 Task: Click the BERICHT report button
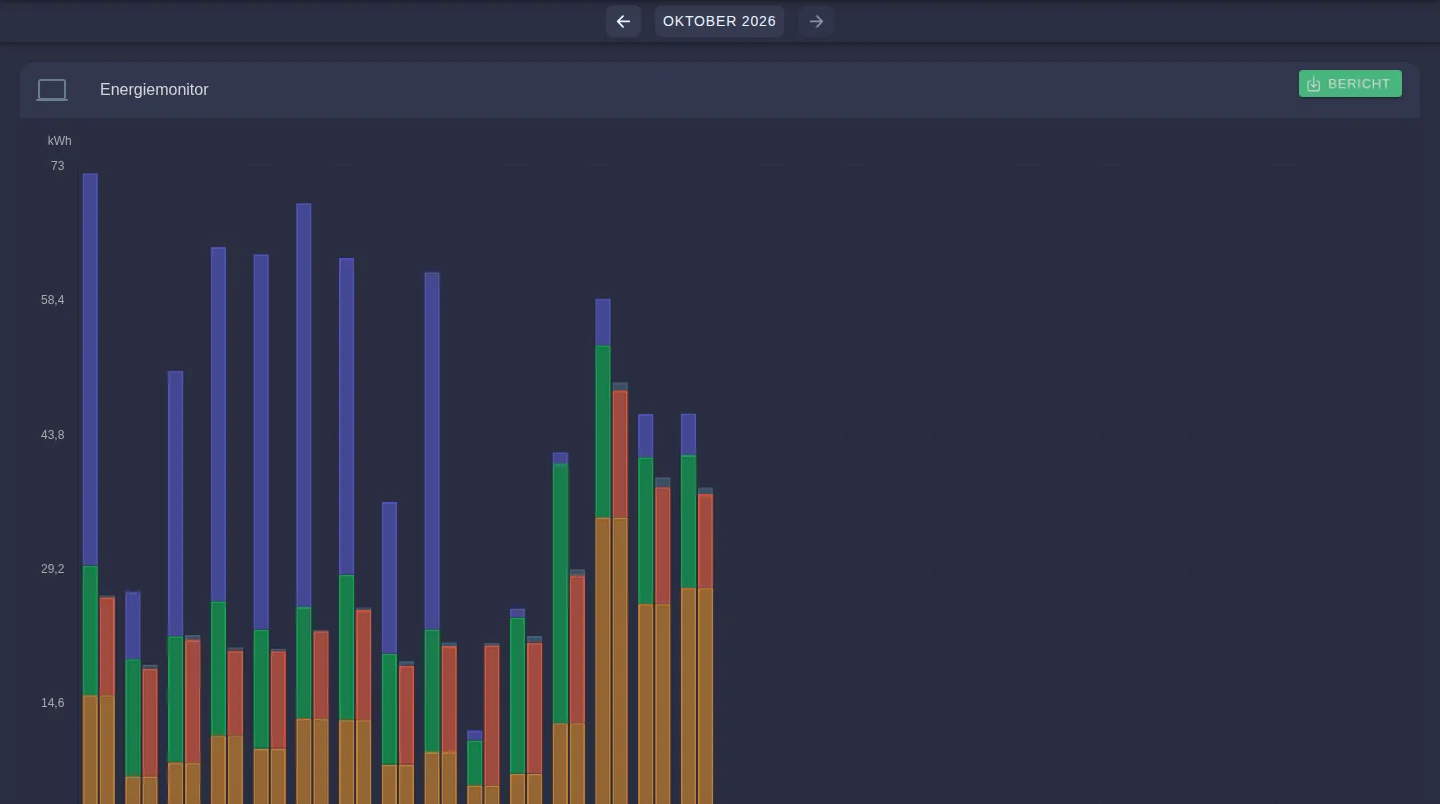pos(1350,84)
